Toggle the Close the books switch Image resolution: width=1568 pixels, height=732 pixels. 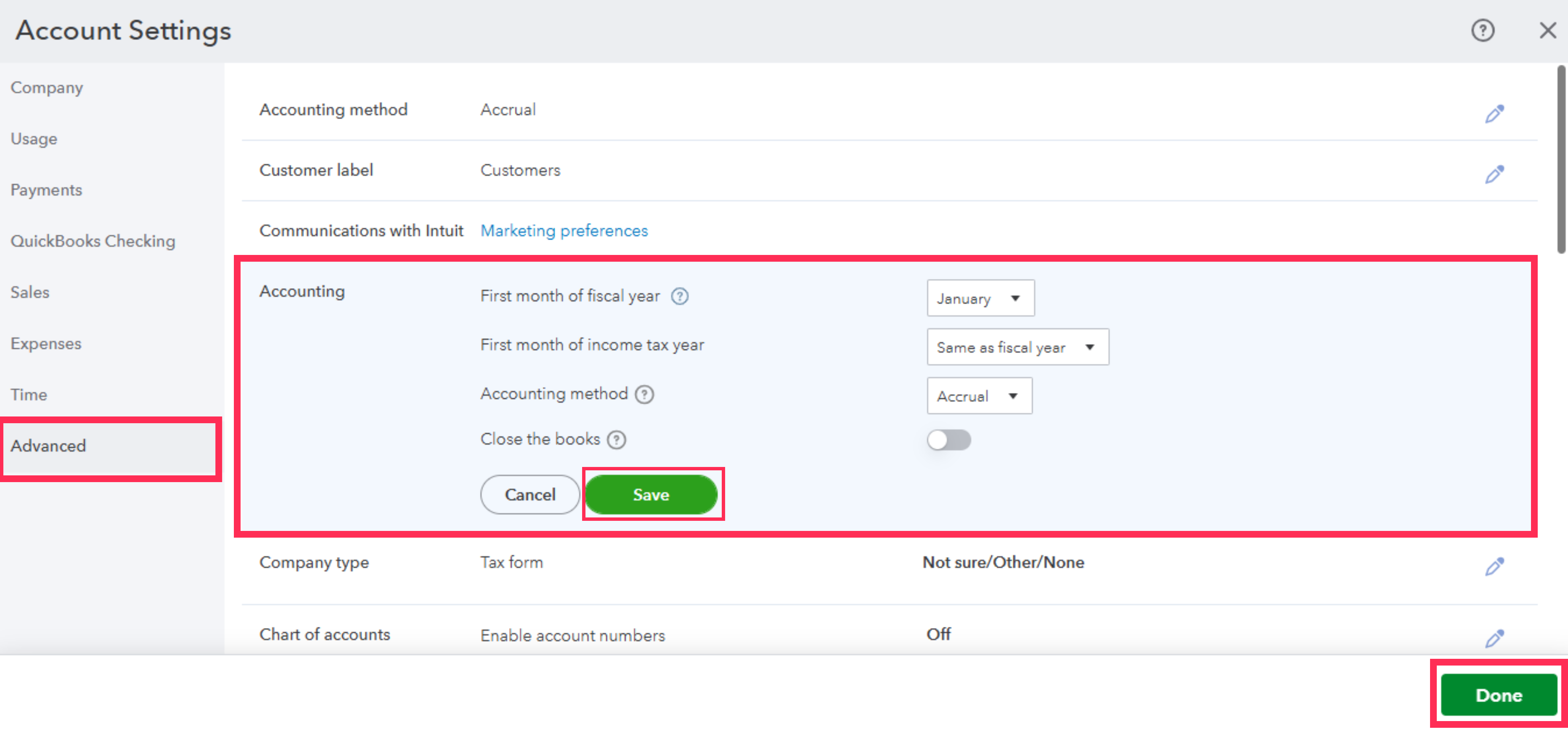pos(948,440)
